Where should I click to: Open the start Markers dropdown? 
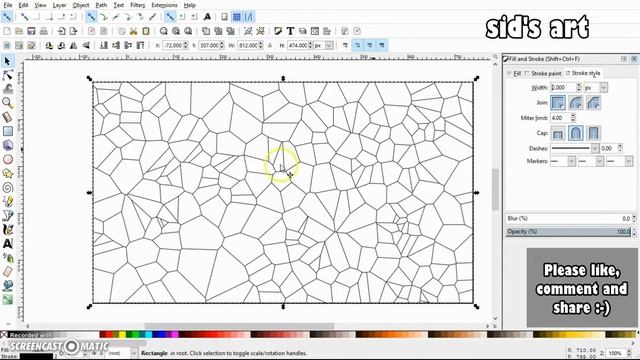[x=571, y=161]
